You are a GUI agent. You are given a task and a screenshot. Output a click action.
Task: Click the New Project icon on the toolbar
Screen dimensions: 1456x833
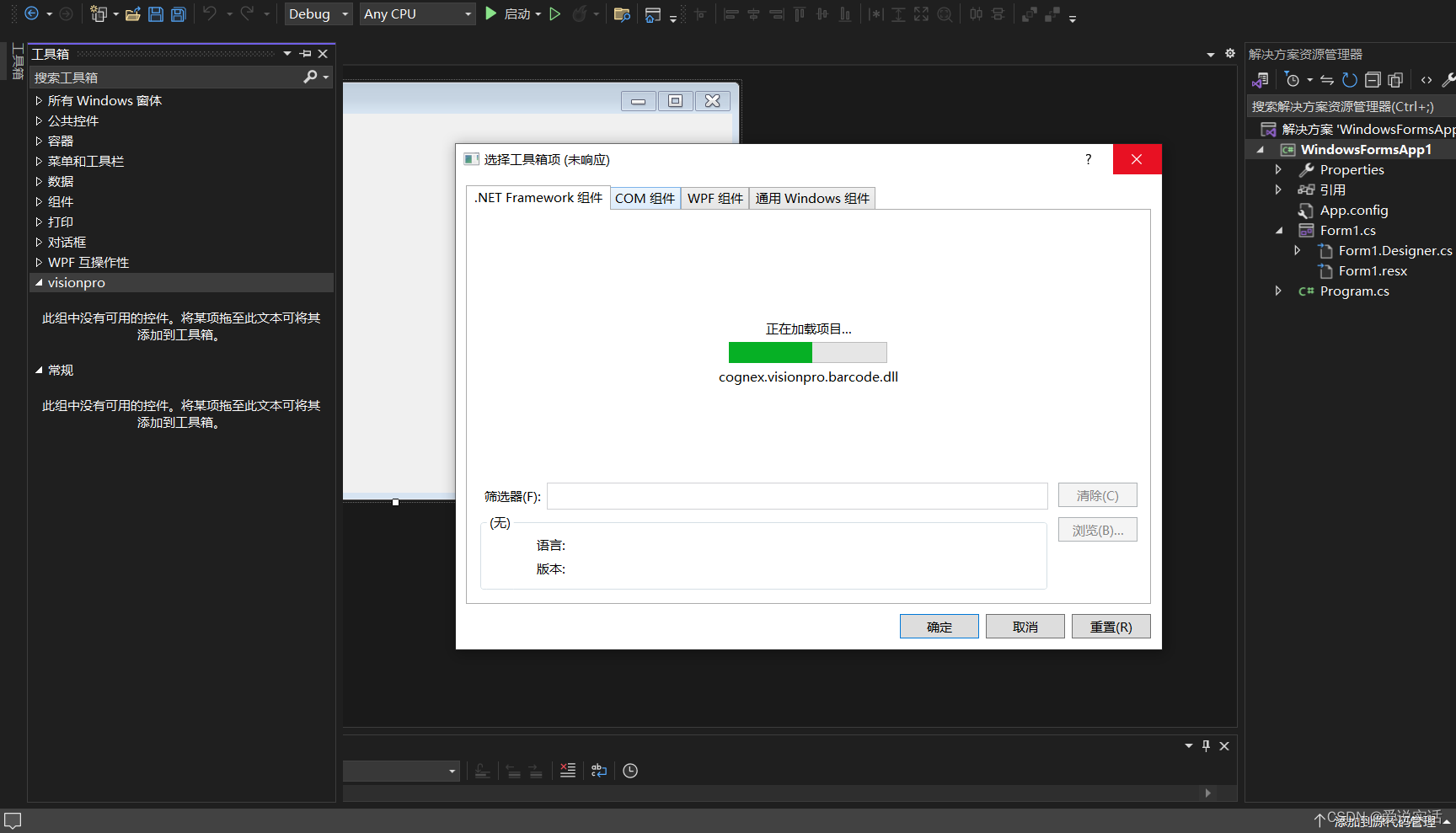click(x=99, y=13)
